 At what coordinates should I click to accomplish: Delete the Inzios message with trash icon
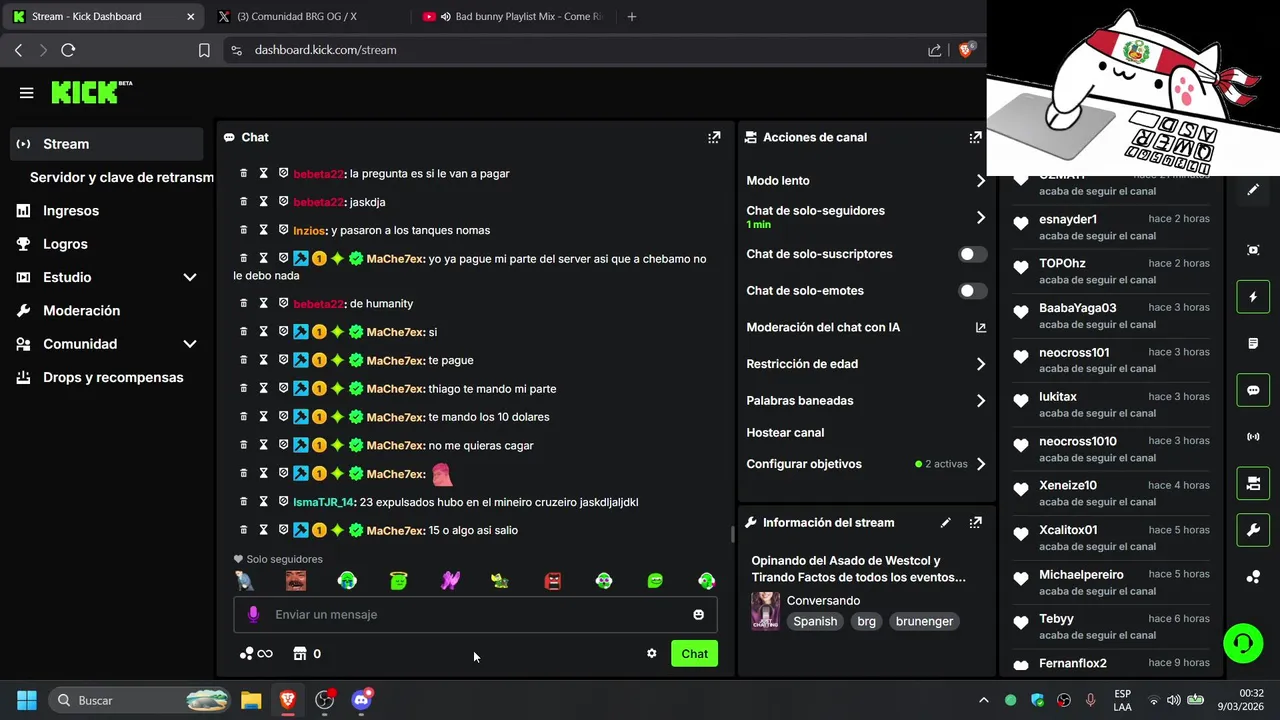[244, 230]
